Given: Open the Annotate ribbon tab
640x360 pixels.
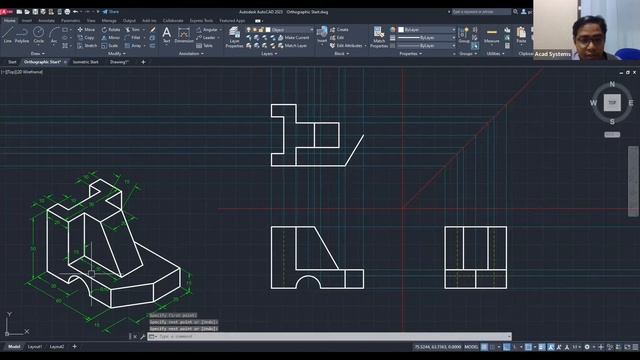Looking at the screenshot, I should tap(46, 20).
